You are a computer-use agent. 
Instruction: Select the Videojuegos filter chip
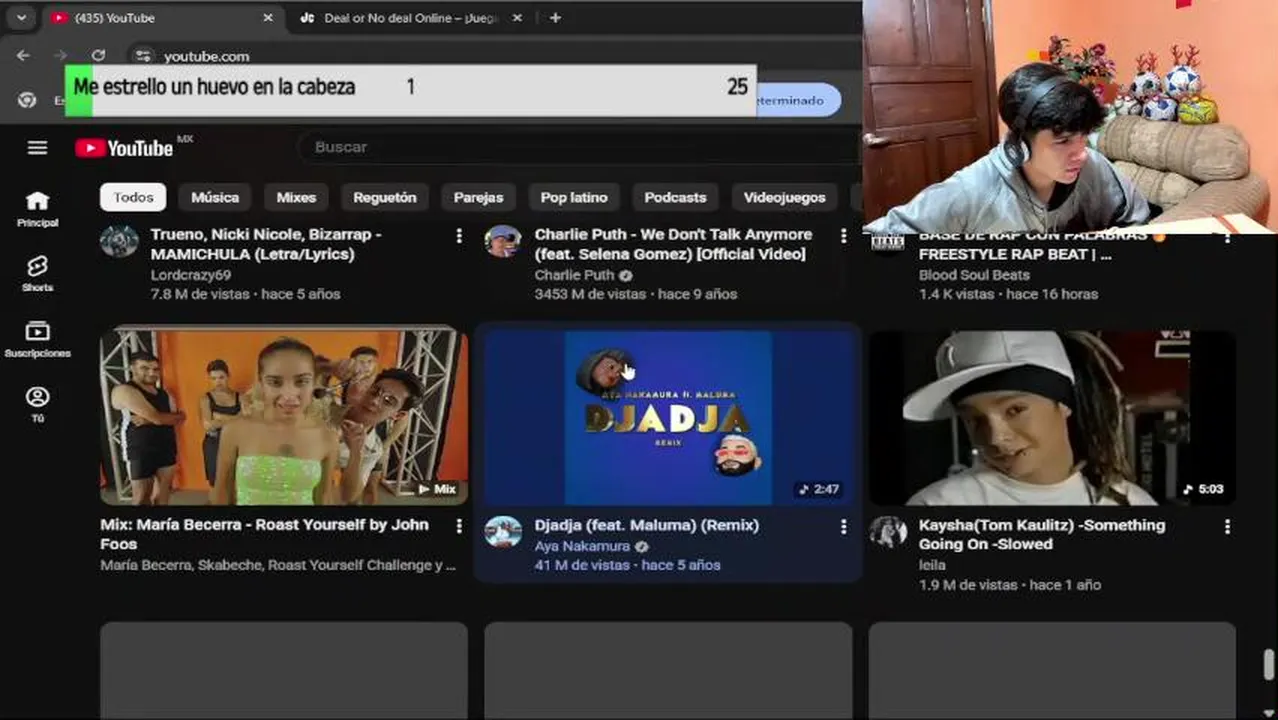coord(785,197)
